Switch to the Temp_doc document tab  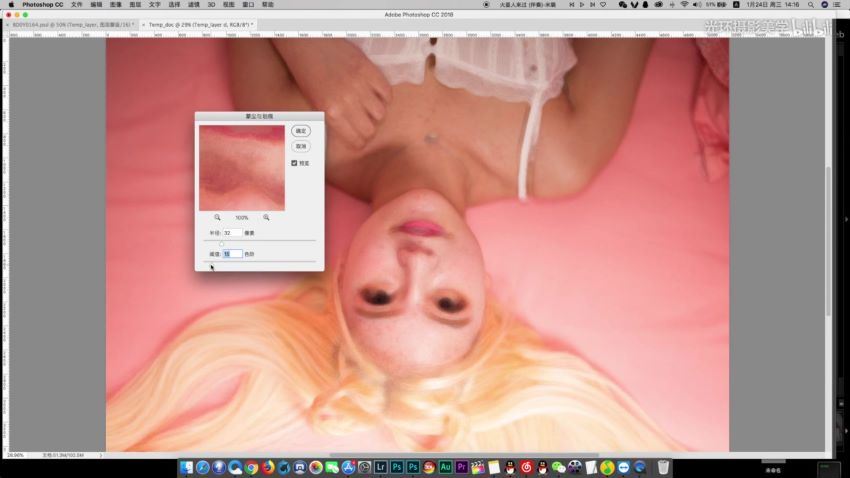pyautogui.click(x=200, y=24)
